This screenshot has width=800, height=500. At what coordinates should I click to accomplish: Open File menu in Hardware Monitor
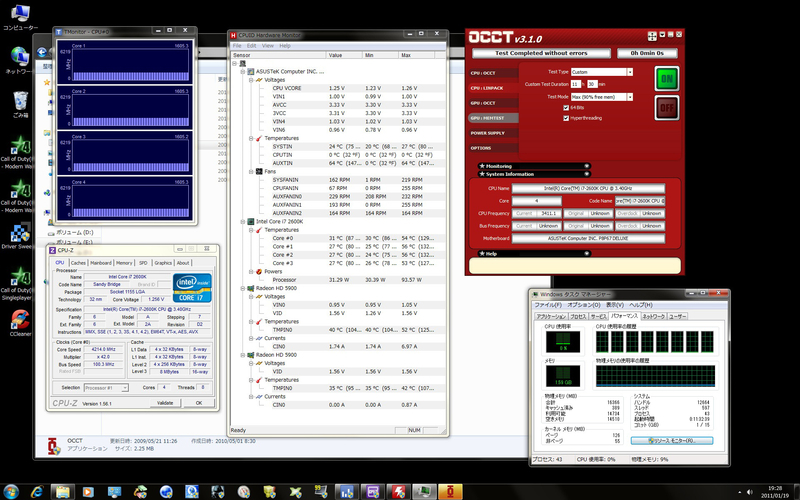point(237,46)
